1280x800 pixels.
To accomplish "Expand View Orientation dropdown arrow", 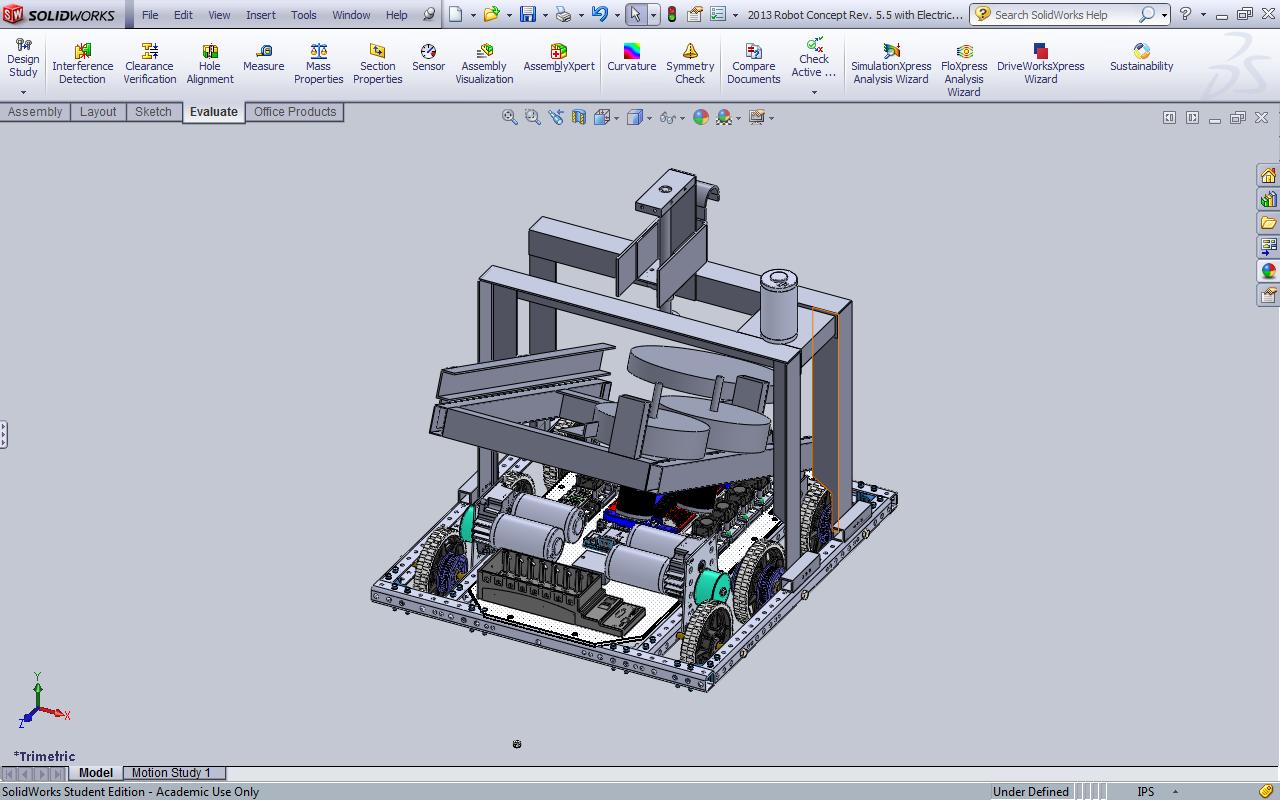I will tap(616, 118).
